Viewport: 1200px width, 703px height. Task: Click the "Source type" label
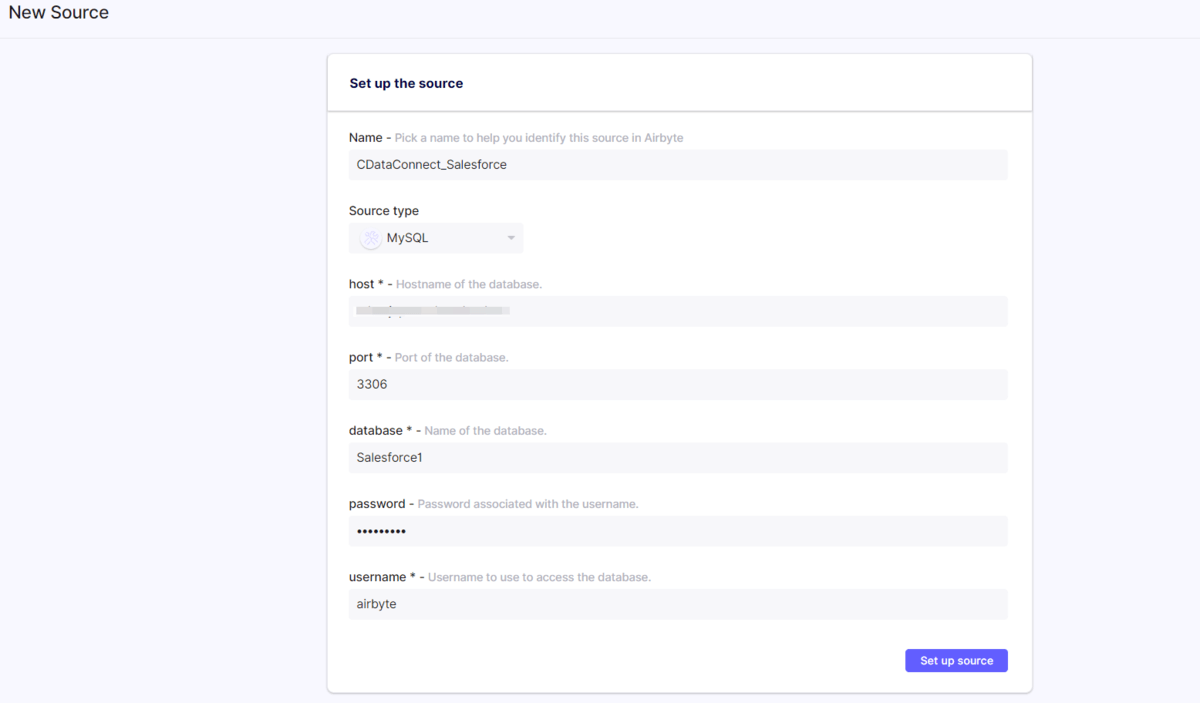pos(384,211)
